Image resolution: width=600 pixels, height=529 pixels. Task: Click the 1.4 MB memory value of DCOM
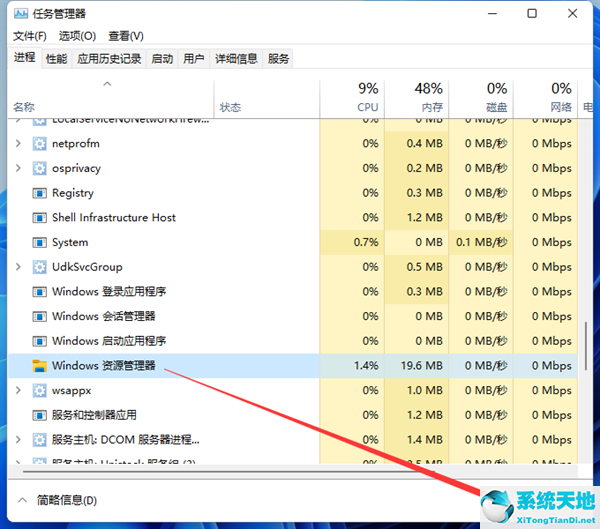pyautogui.click(x=425, y=440)
